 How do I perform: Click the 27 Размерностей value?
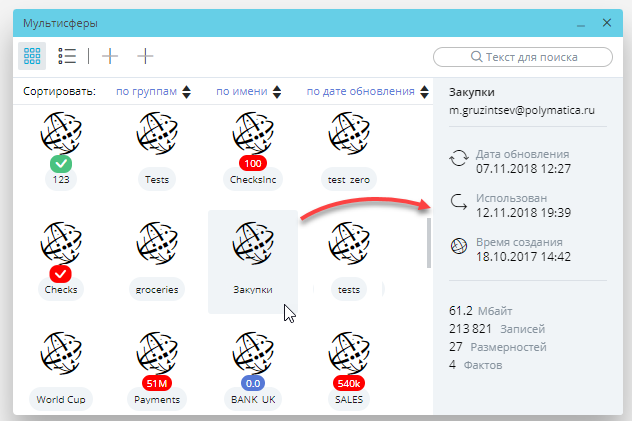(498, 347)
